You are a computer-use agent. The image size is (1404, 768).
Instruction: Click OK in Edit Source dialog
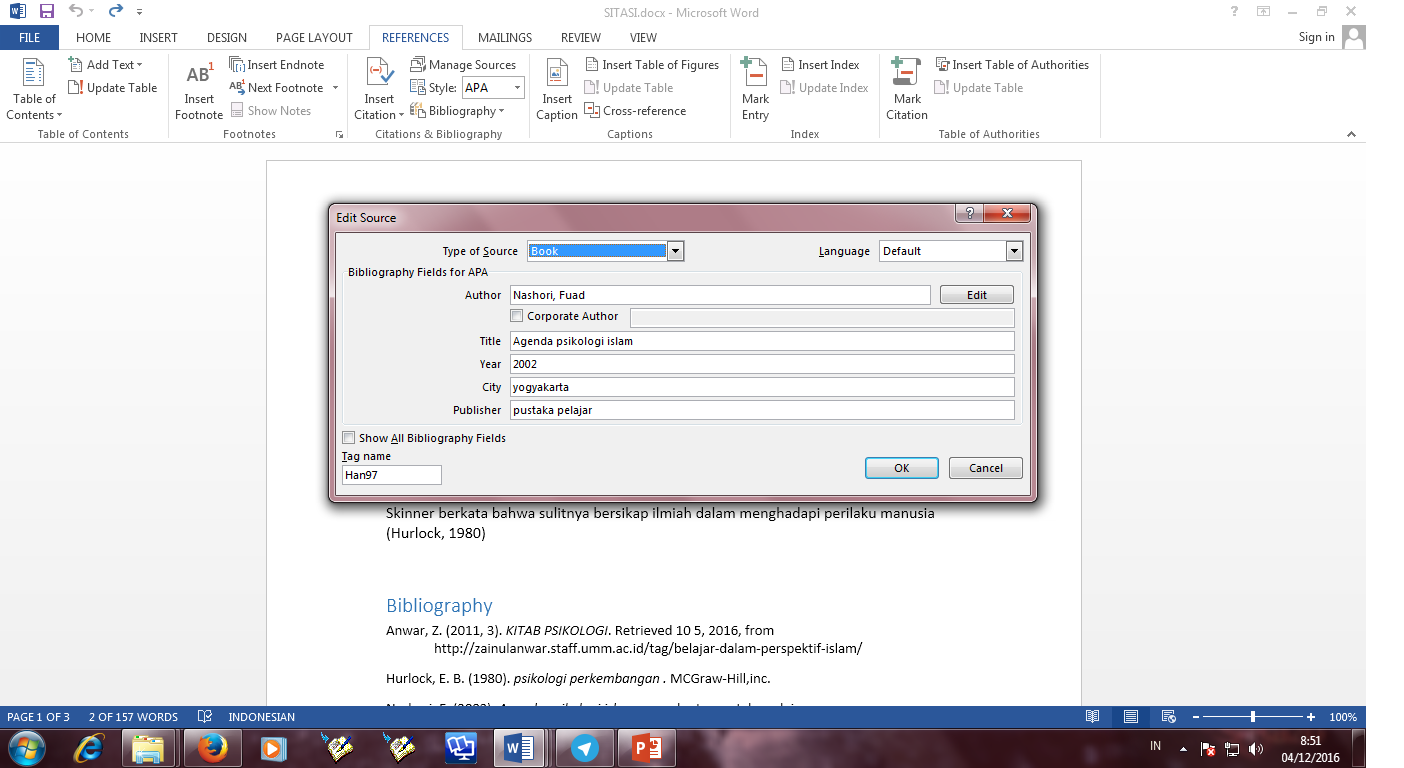[x=901, y=468]
